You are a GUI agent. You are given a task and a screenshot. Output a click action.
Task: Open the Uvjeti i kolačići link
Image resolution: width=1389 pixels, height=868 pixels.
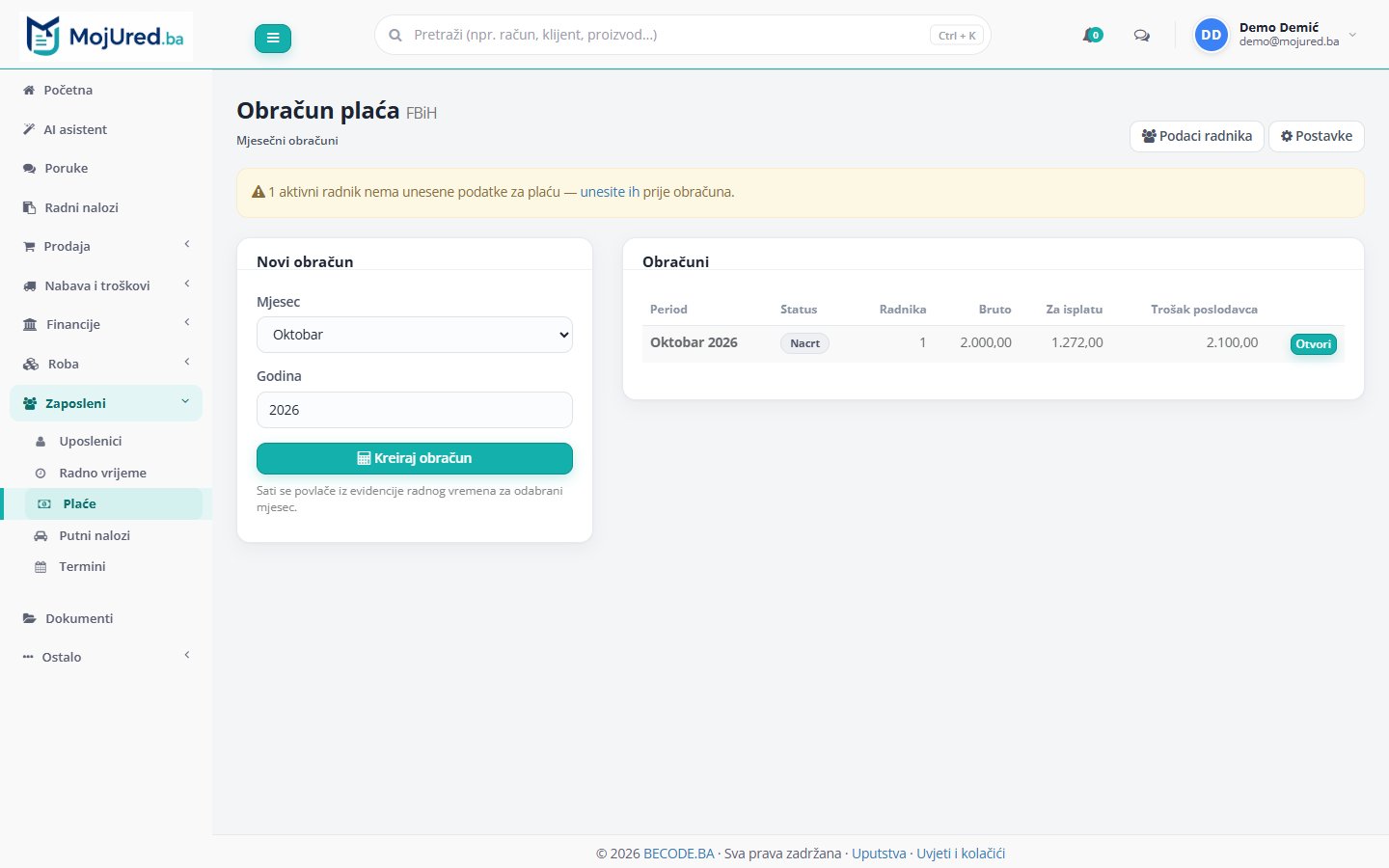[961, 854]
